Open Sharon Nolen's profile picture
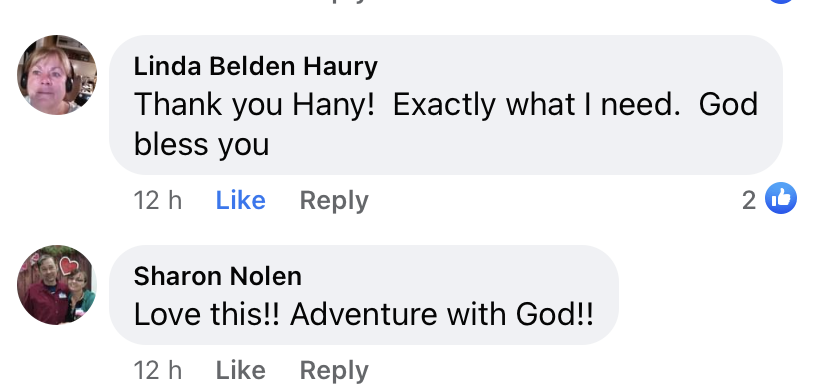This screenshot has width=817, height=386. pos(57,285)
